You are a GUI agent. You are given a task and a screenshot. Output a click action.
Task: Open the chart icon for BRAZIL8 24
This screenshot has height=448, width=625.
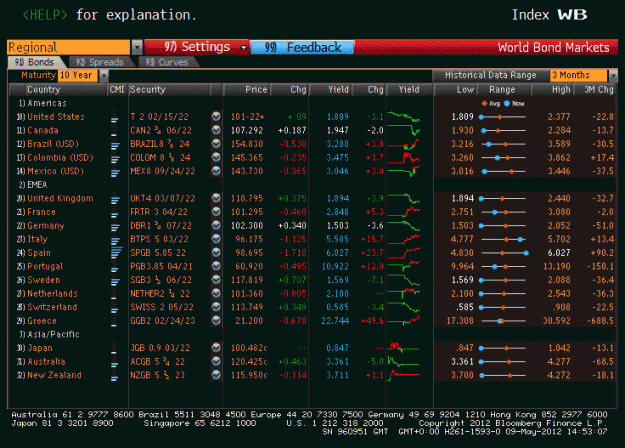point(216,143)
